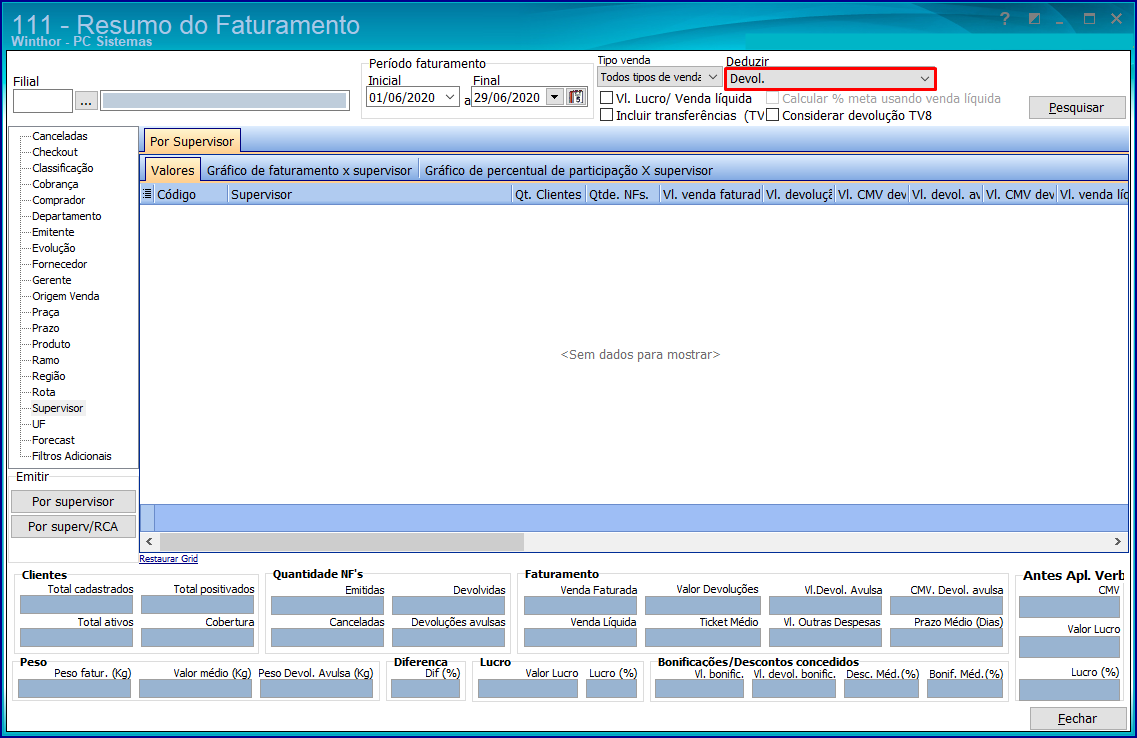Select Ramo in the tree
1137x738 pixels.
(46, 360)
